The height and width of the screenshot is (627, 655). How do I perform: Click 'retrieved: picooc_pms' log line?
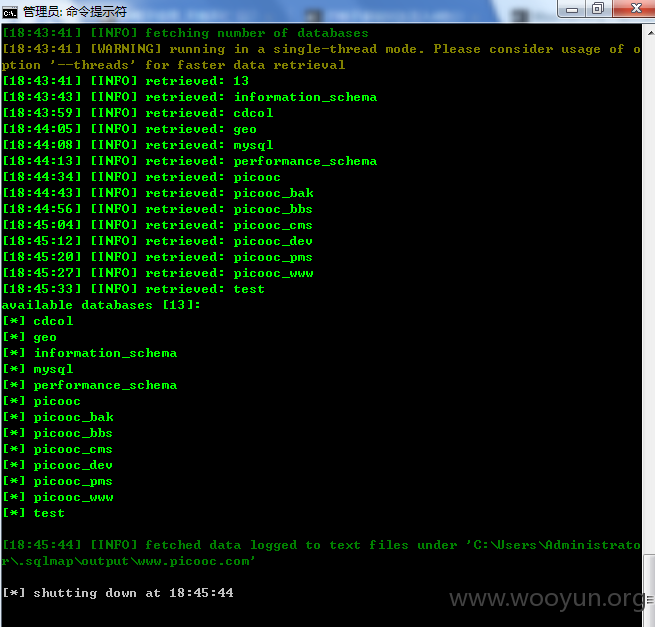(x=157, y=257)
